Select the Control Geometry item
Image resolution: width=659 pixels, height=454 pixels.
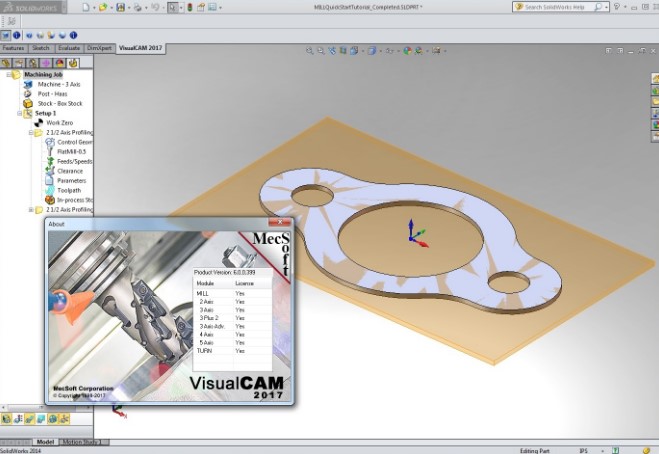coord(75,142)
